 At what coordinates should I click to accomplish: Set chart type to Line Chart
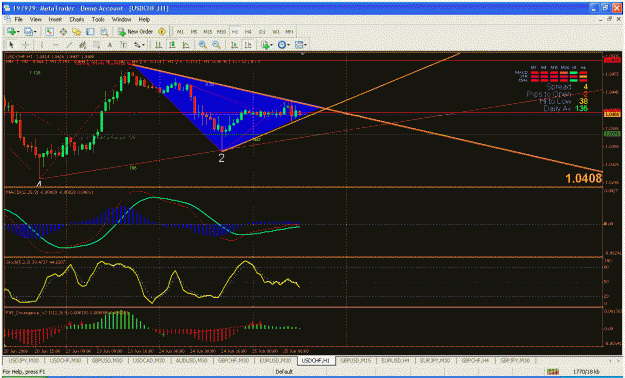click(x=186, y=45)
